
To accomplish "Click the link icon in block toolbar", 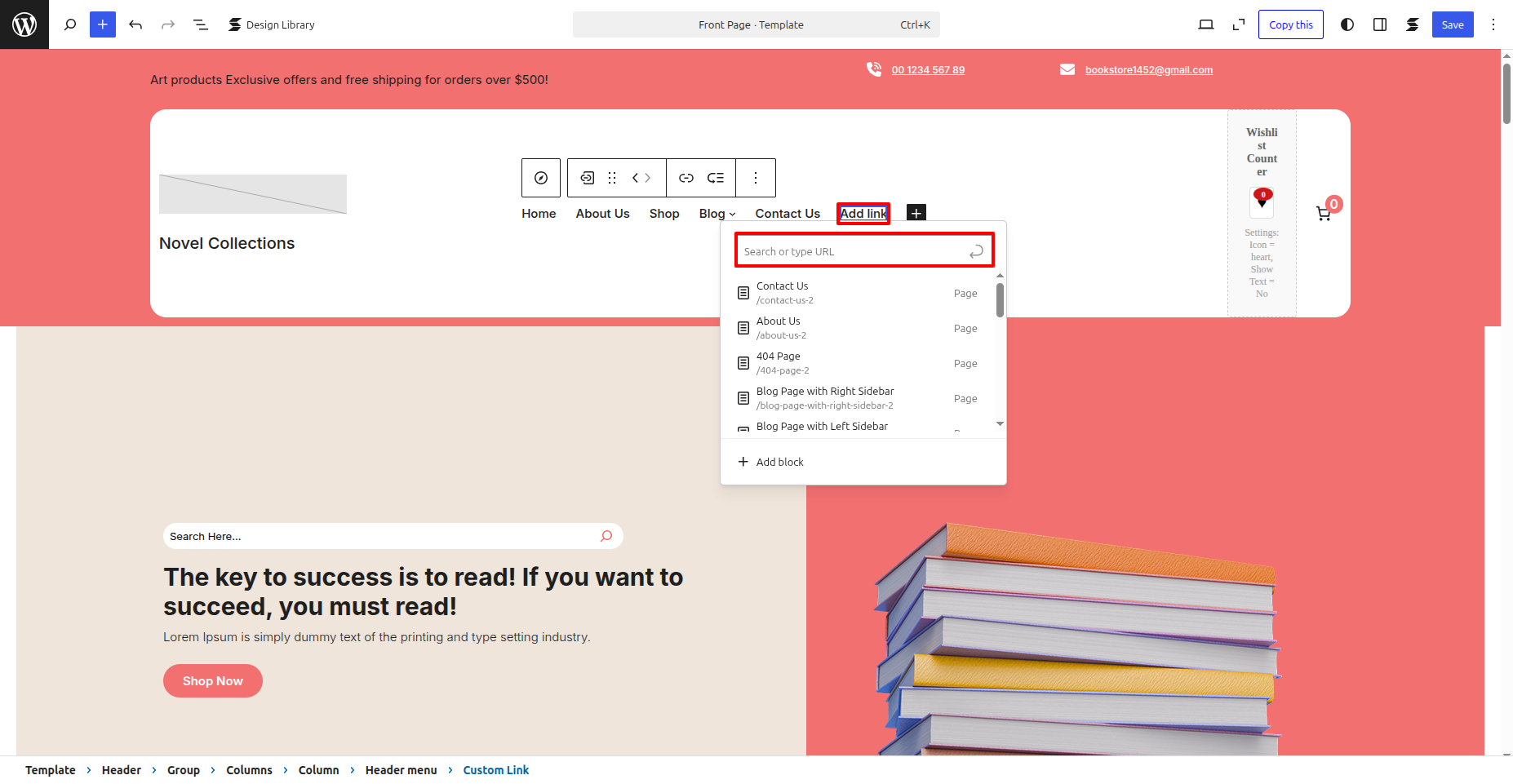I will pos(686,178).
